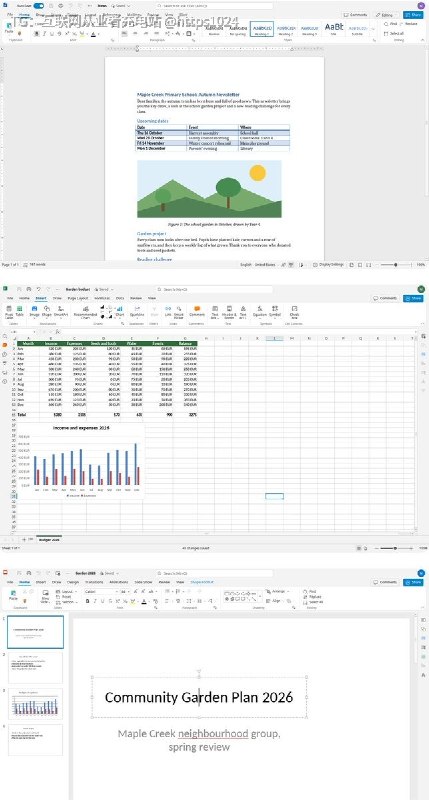Open the Symbol picker in Excel

(x=275, y=311)
